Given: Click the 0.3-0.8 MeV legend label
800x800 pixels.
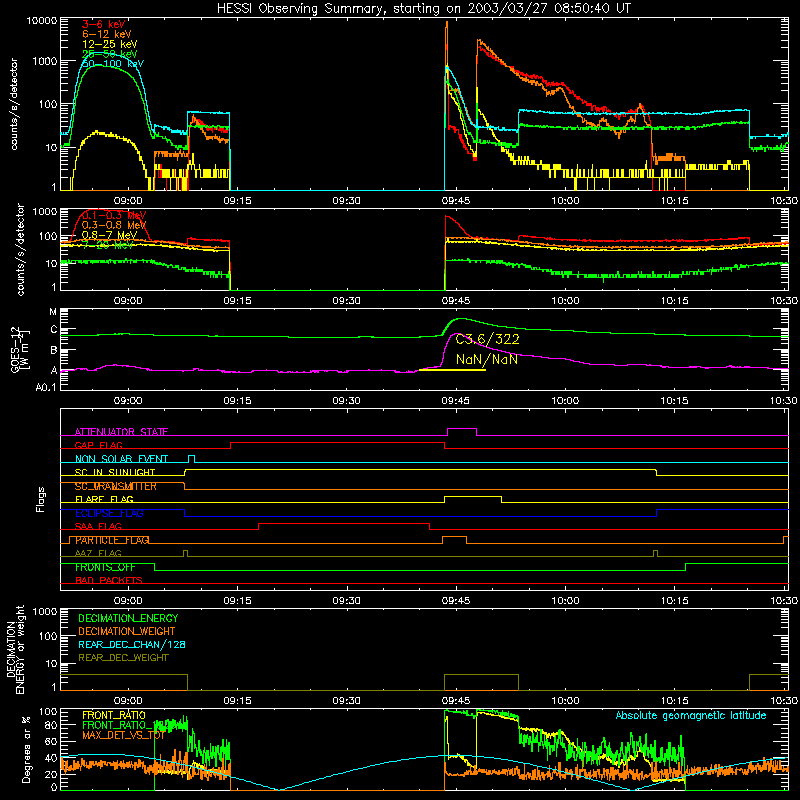Looking at the screenshot, I should pos(114,225).
